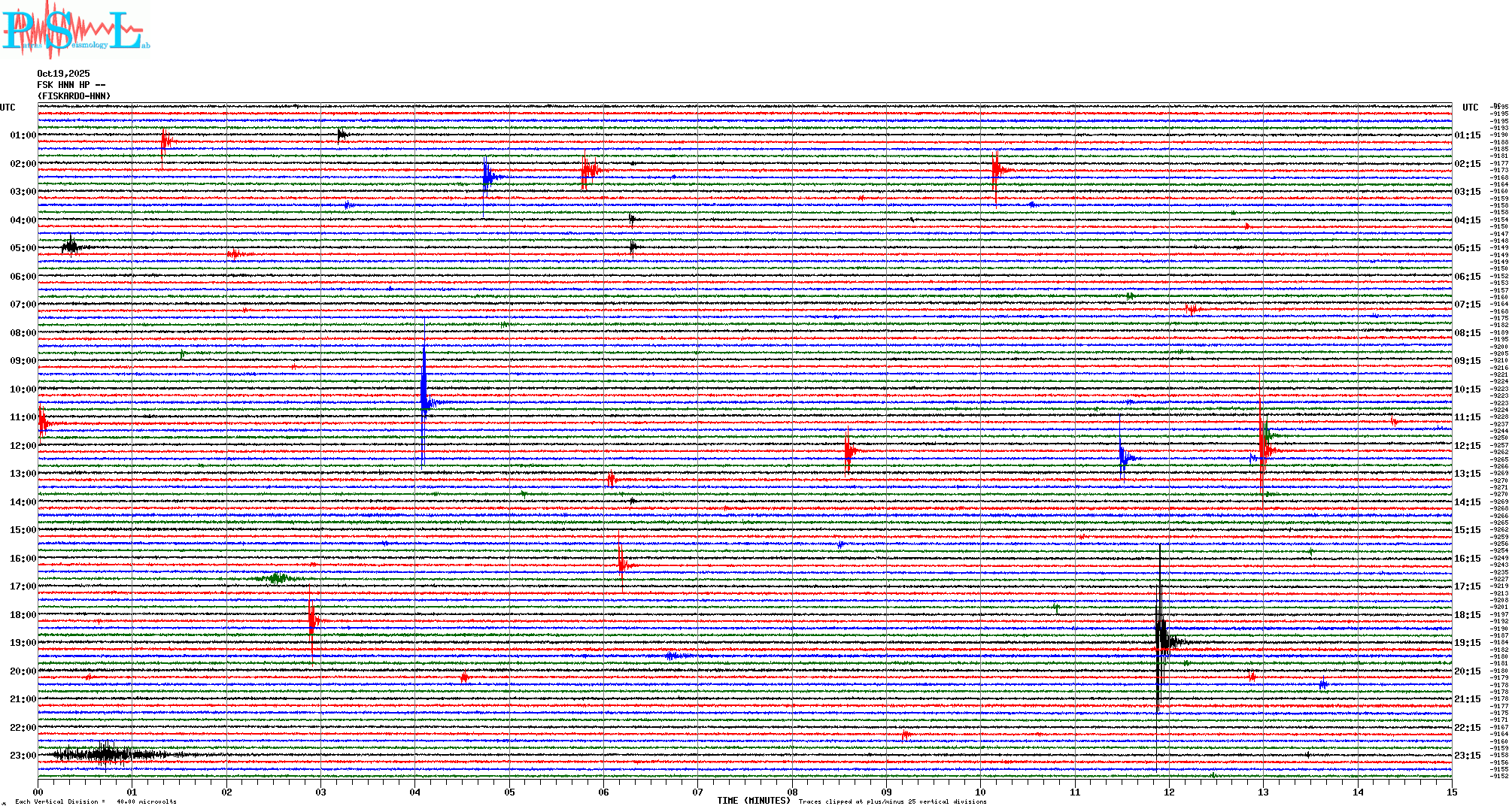Click the TIME (MINUTES) axis title

tap(754, 801)
